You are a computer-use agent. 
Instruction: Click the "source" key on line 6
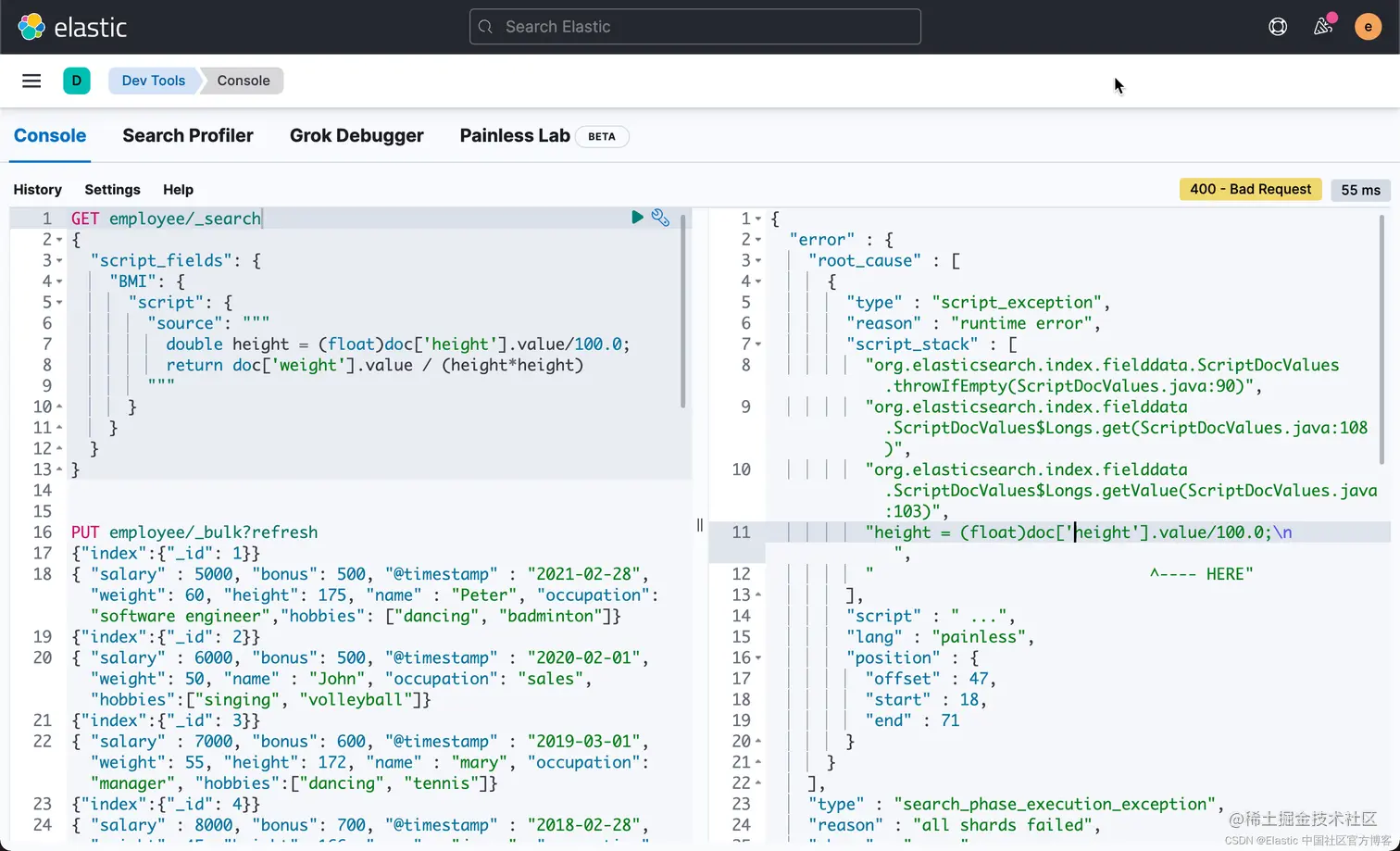[x=185, y=323]
